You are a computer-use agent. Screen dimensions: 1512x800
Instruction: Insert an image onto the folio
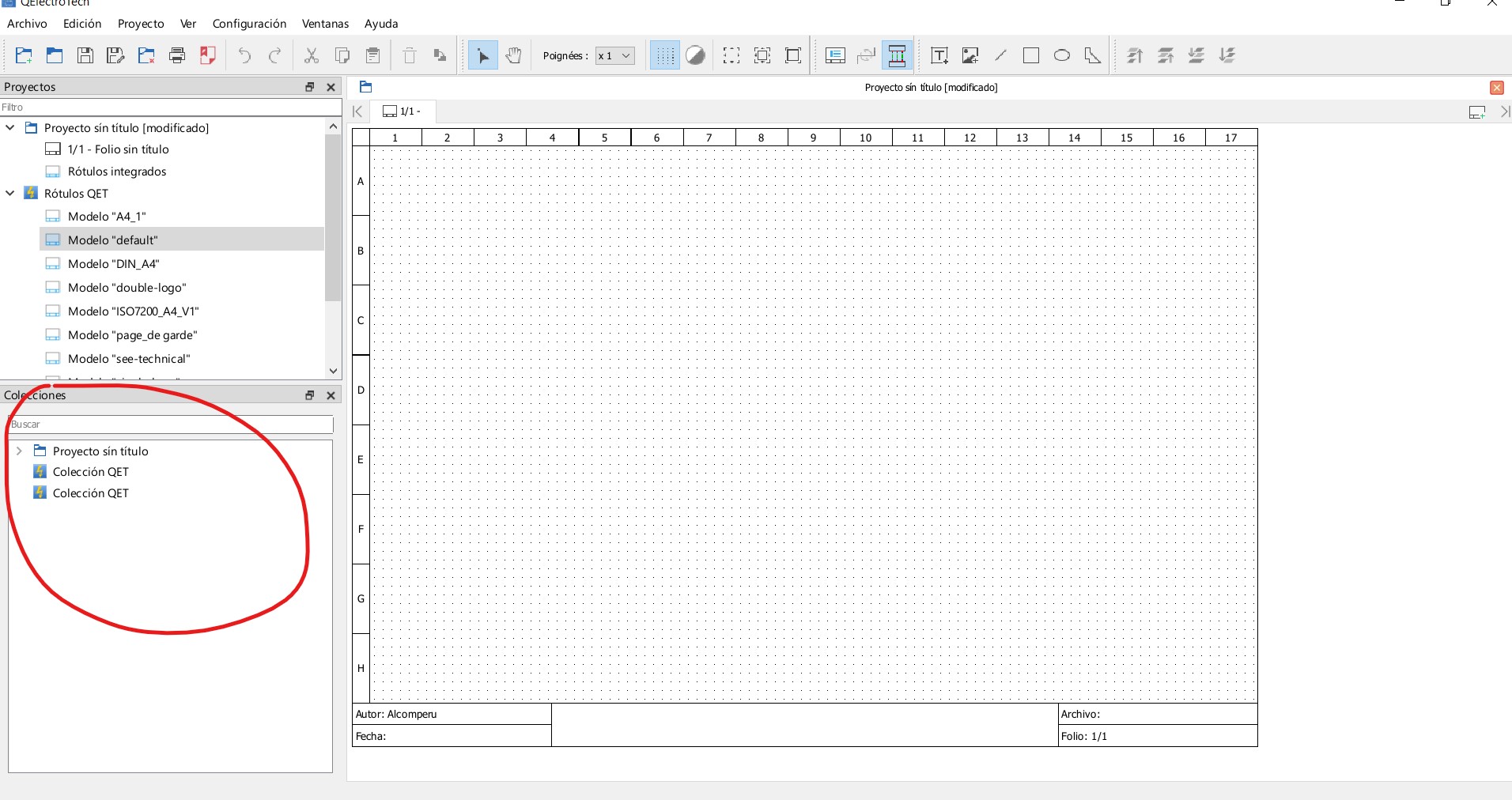coord(970,55)
